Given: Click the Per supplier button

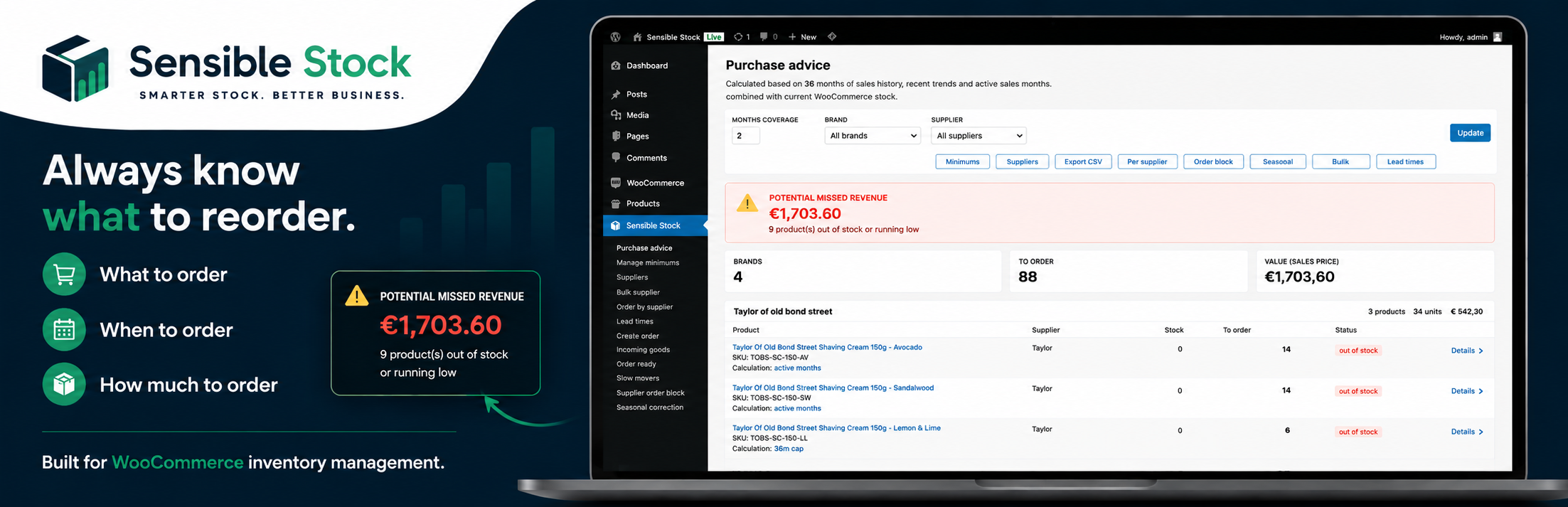Looking at the screenshot, I should [1147, 161].
